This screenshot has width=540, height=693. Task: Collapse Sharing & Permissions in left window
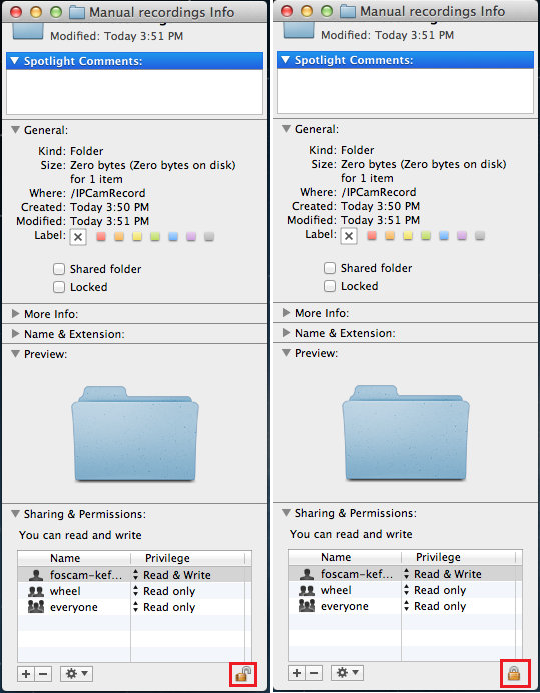click(15, 514)
